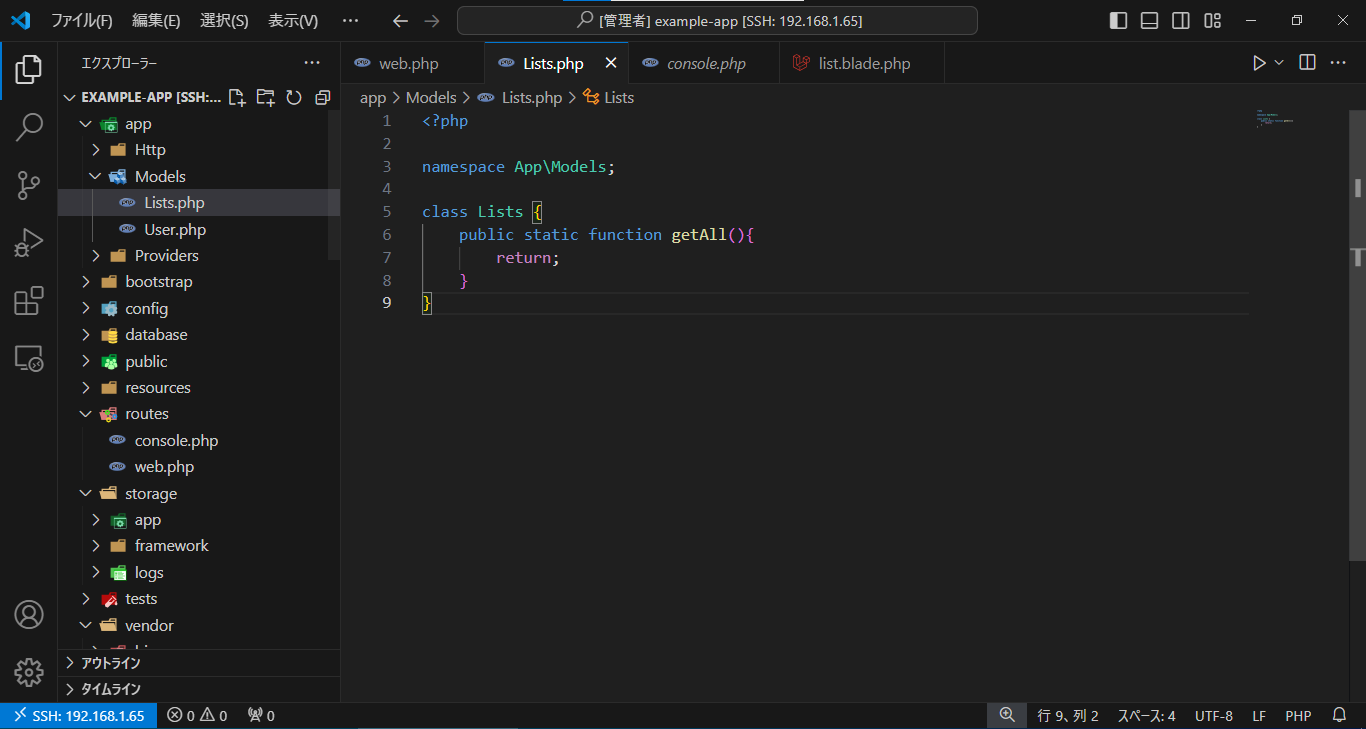The height and width of the screenshot is (729, 1366).
Task: Toggle bottom panel visibility
Action: point(1150,20)
